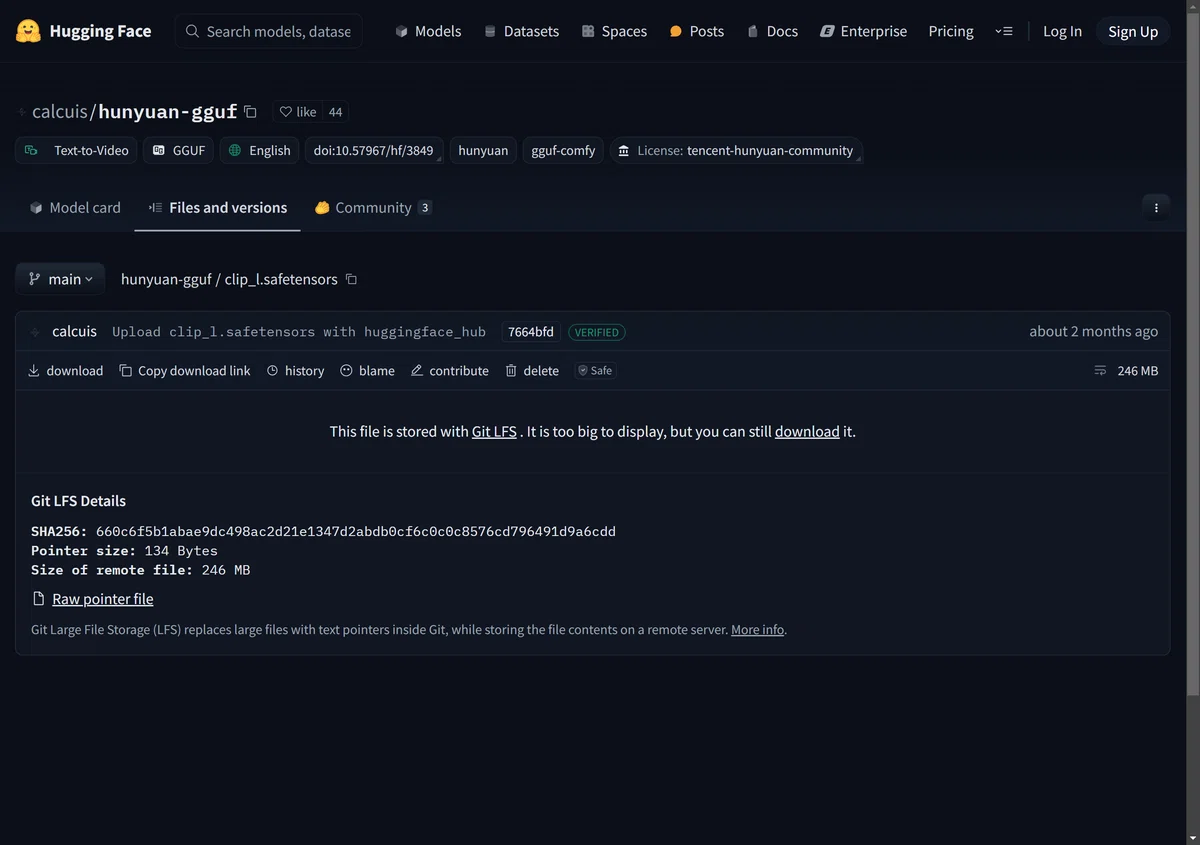Open the three-dot repository options menu
The width and height of the screenshot is (1200, 845).
point(1156,207)
